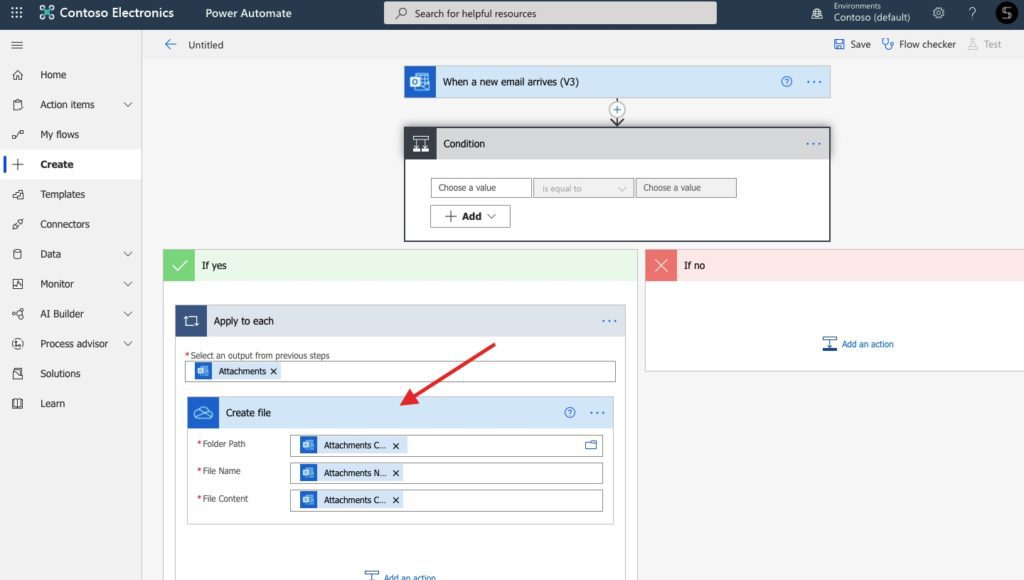Viewport: 1024px width, 580px height.
Task: Click the If yes branch header
Action: [x=400, y=265]
